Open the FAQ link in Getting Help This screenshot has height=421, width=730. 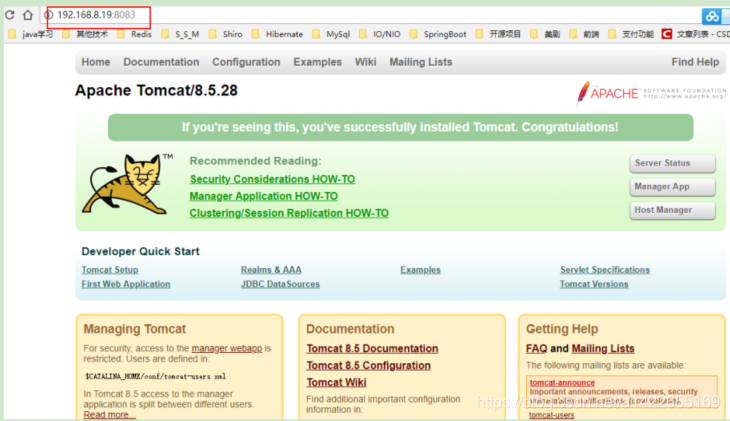tap(536, 348)
